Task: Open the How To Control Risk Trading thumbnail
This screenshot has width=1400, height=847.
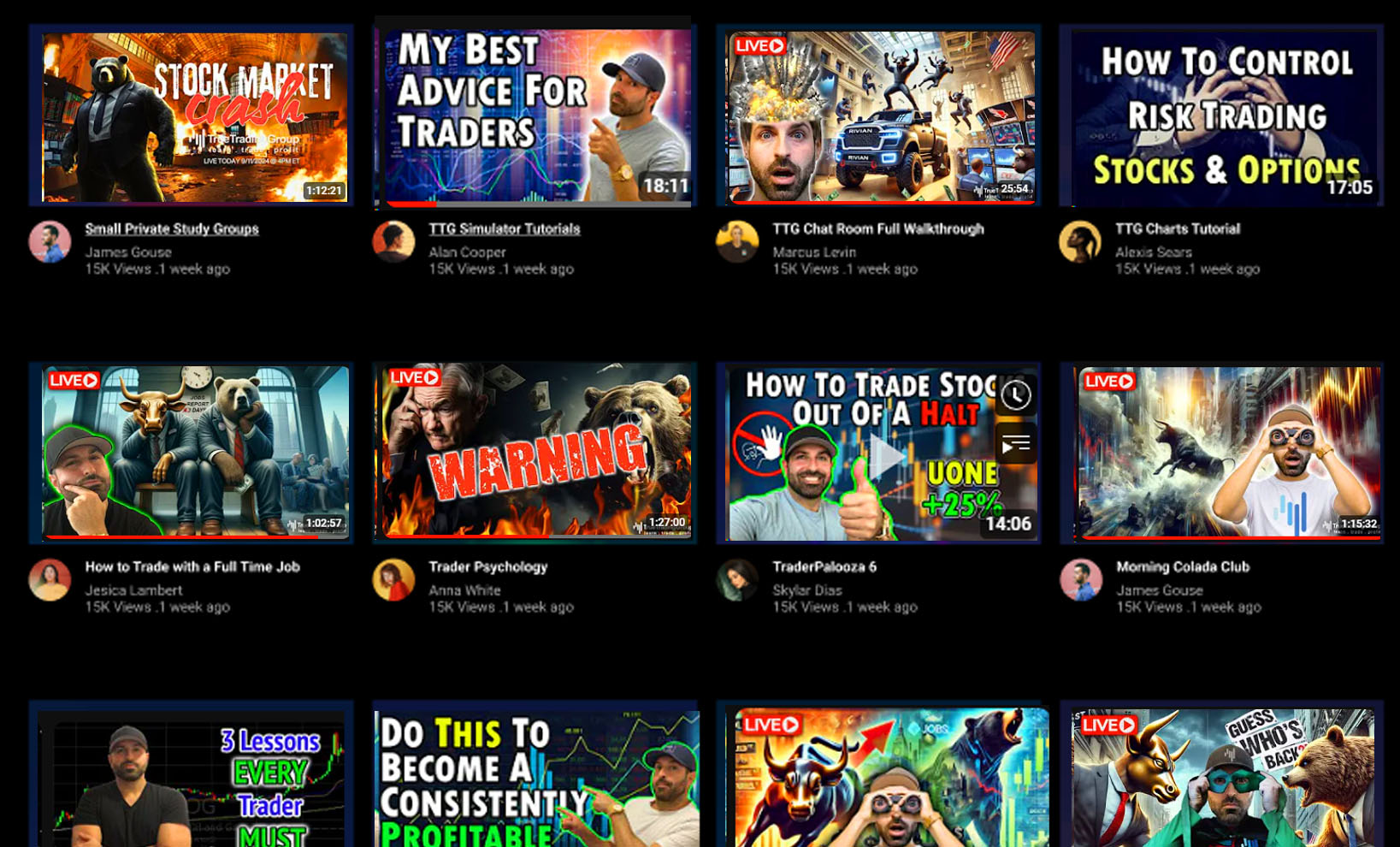Action: [1221, 115]
